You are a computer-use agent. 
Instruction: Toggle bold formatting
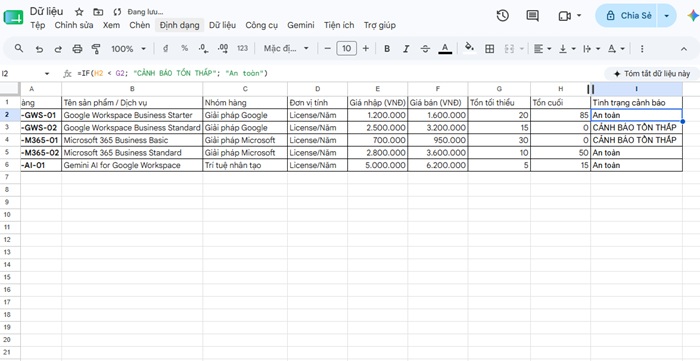[387, 49]
